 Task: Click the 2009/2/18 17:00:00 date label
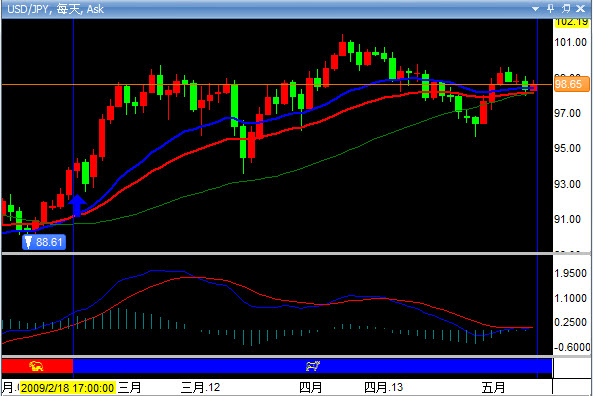coord(67,388)
